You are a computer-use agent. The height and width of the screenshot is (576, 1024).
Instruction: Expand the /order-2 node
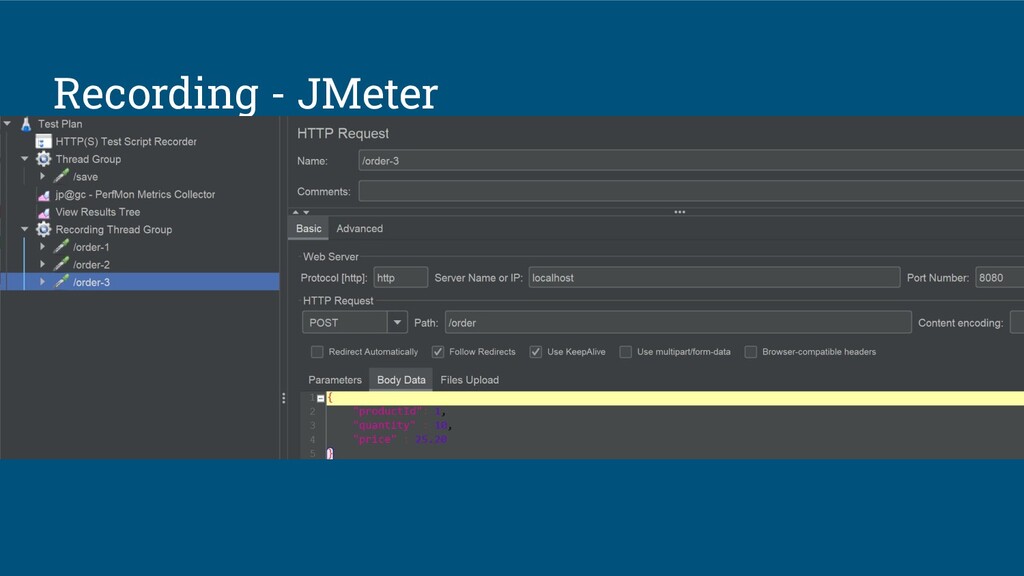pyautogui.click(x=42, y=264)
